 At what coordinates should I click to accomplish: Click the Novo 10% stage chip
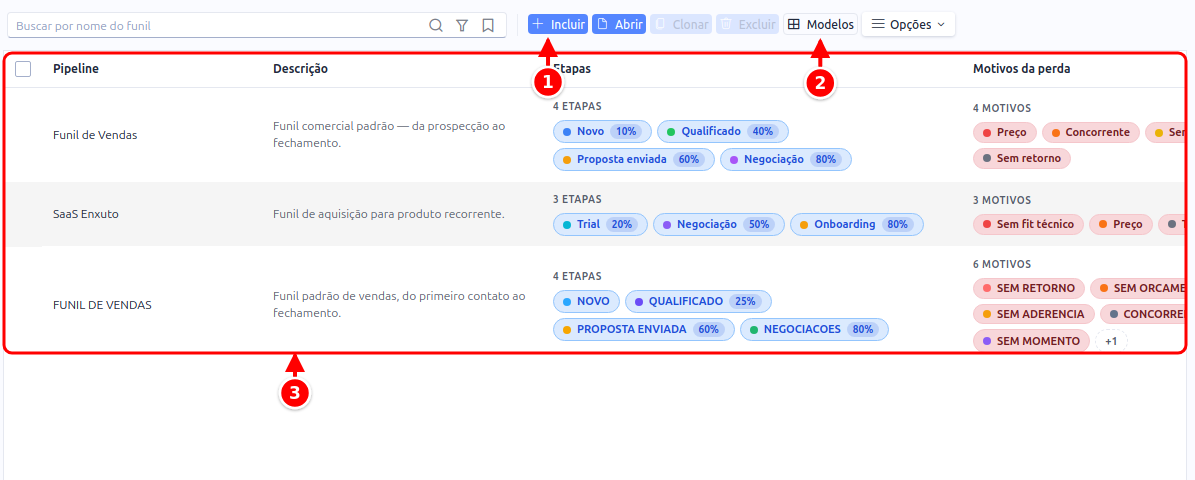(x=602, y=132)
